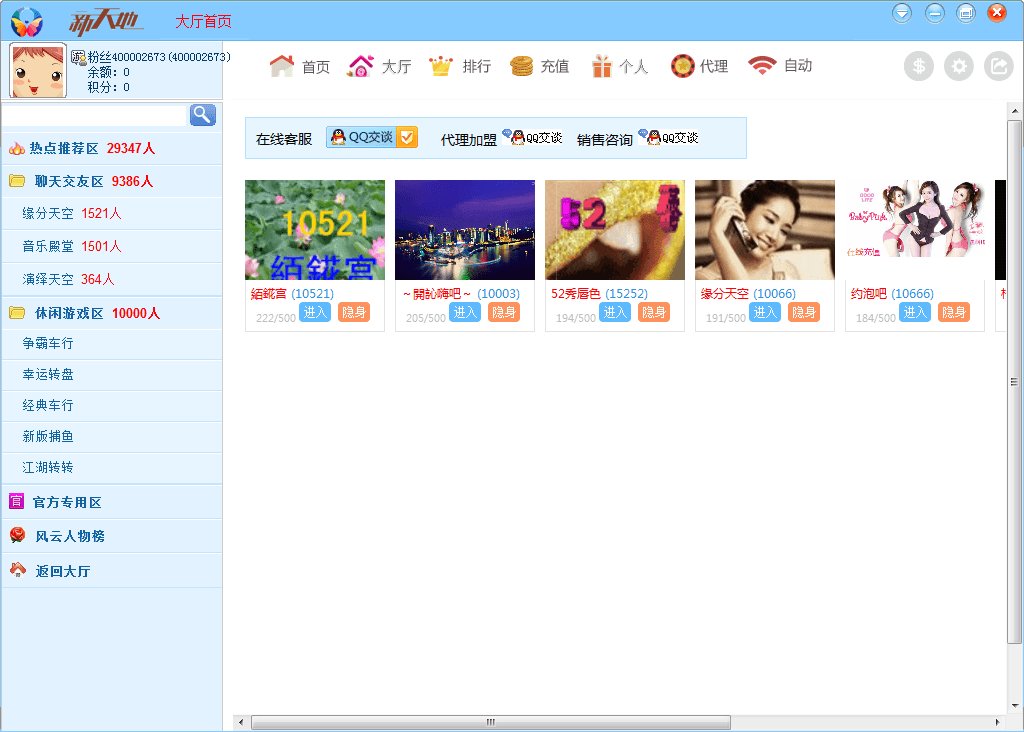Open 充值 recharge with coins icon
Image resolution: width=1024 pixels, height=732 pixels.
[539, 67]
